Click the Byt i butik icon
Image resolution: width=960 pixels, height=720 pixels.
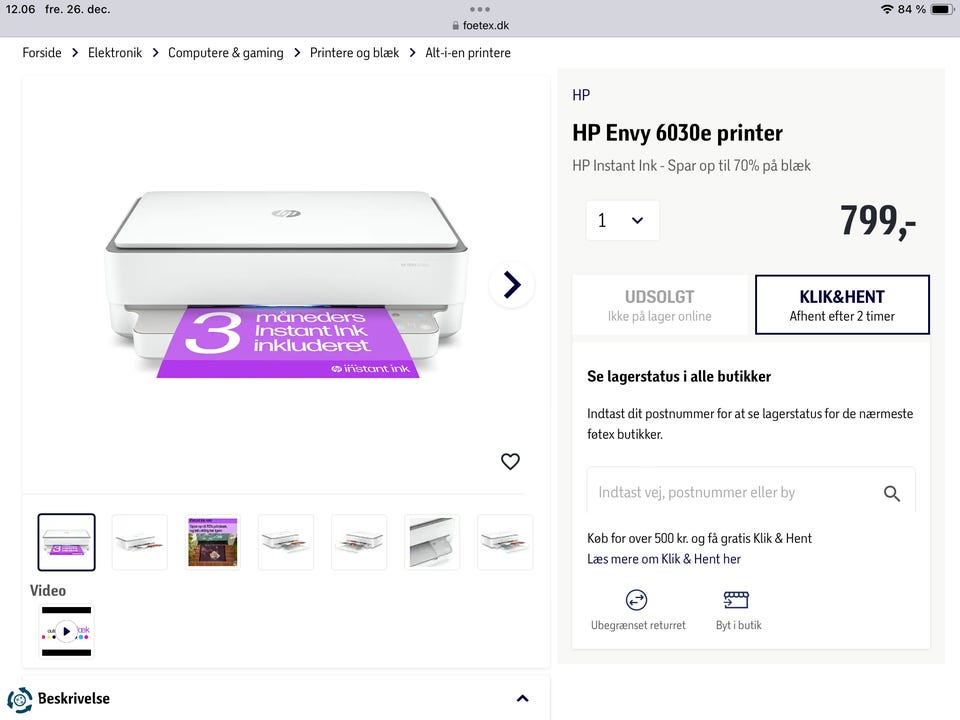pos(737,600)
